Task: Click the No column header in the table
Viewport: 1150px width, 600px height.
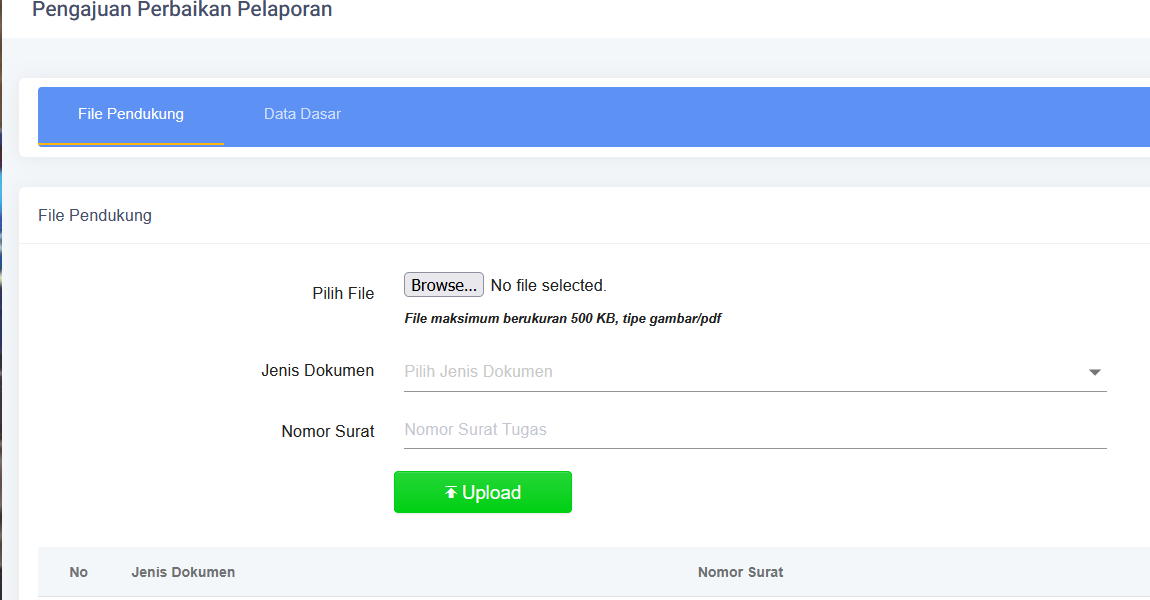Action: [78, 572]
